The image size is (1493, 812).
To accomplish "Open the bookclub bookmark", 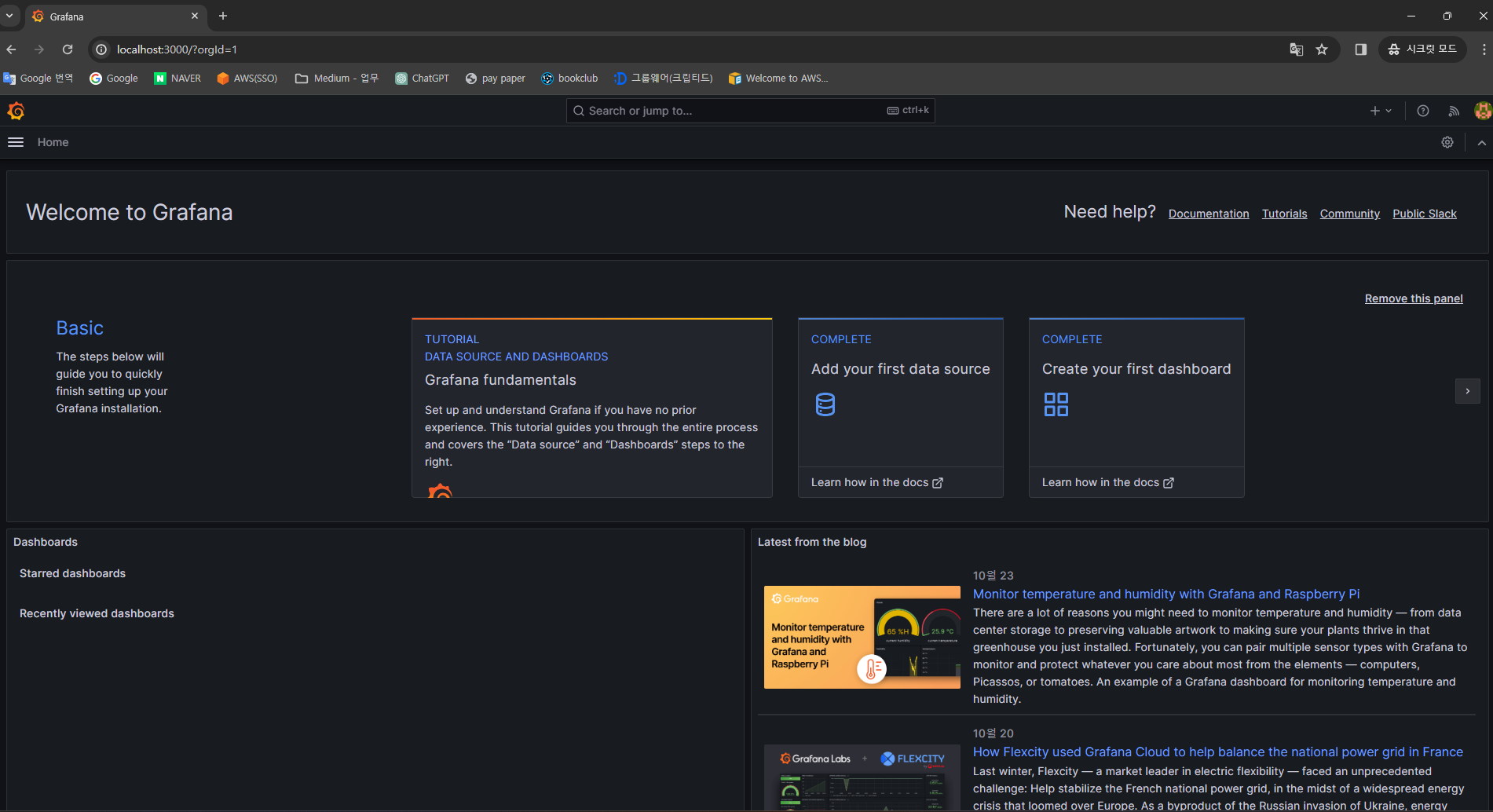I will [x=570, y=79].
